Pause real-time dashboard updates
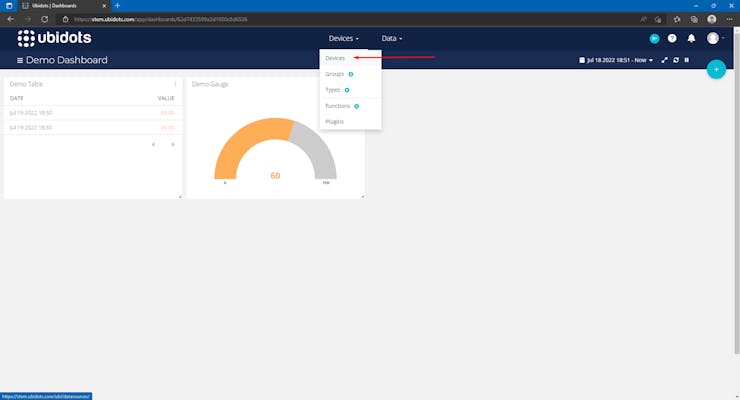The width and height of the screenshot is (740, 400). pyautogui.click(x=687, y=60)
